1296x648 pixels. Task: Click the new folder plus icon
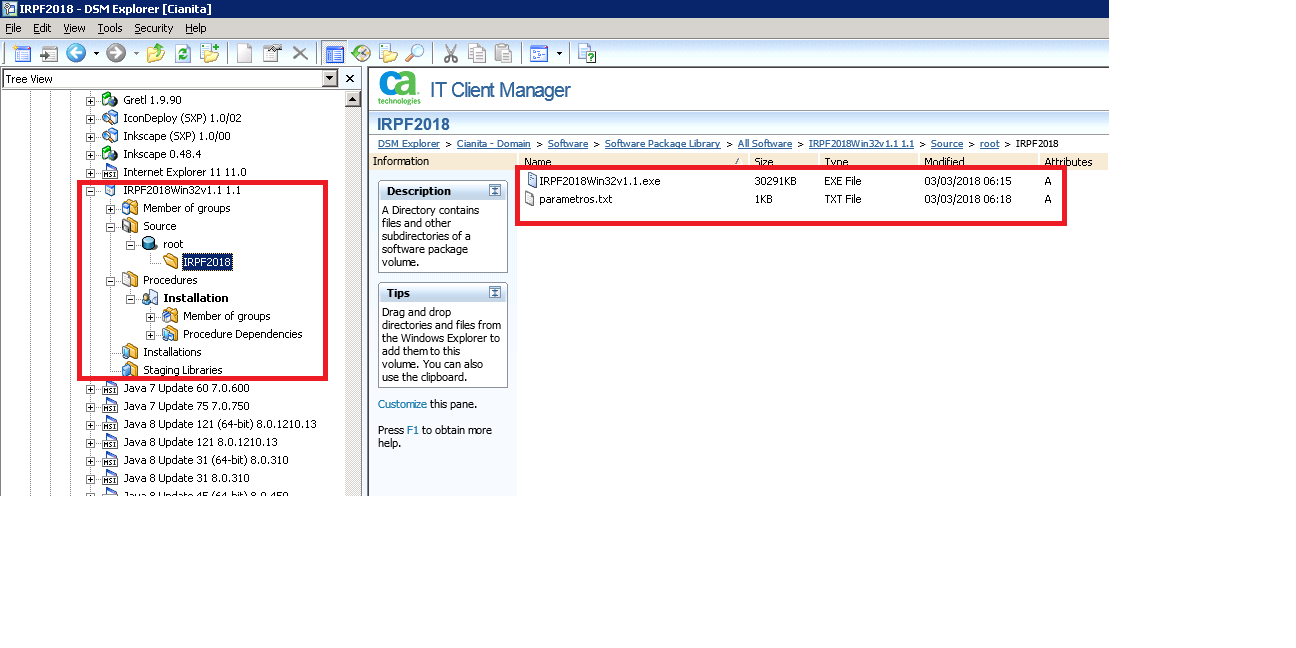point(210,53)
